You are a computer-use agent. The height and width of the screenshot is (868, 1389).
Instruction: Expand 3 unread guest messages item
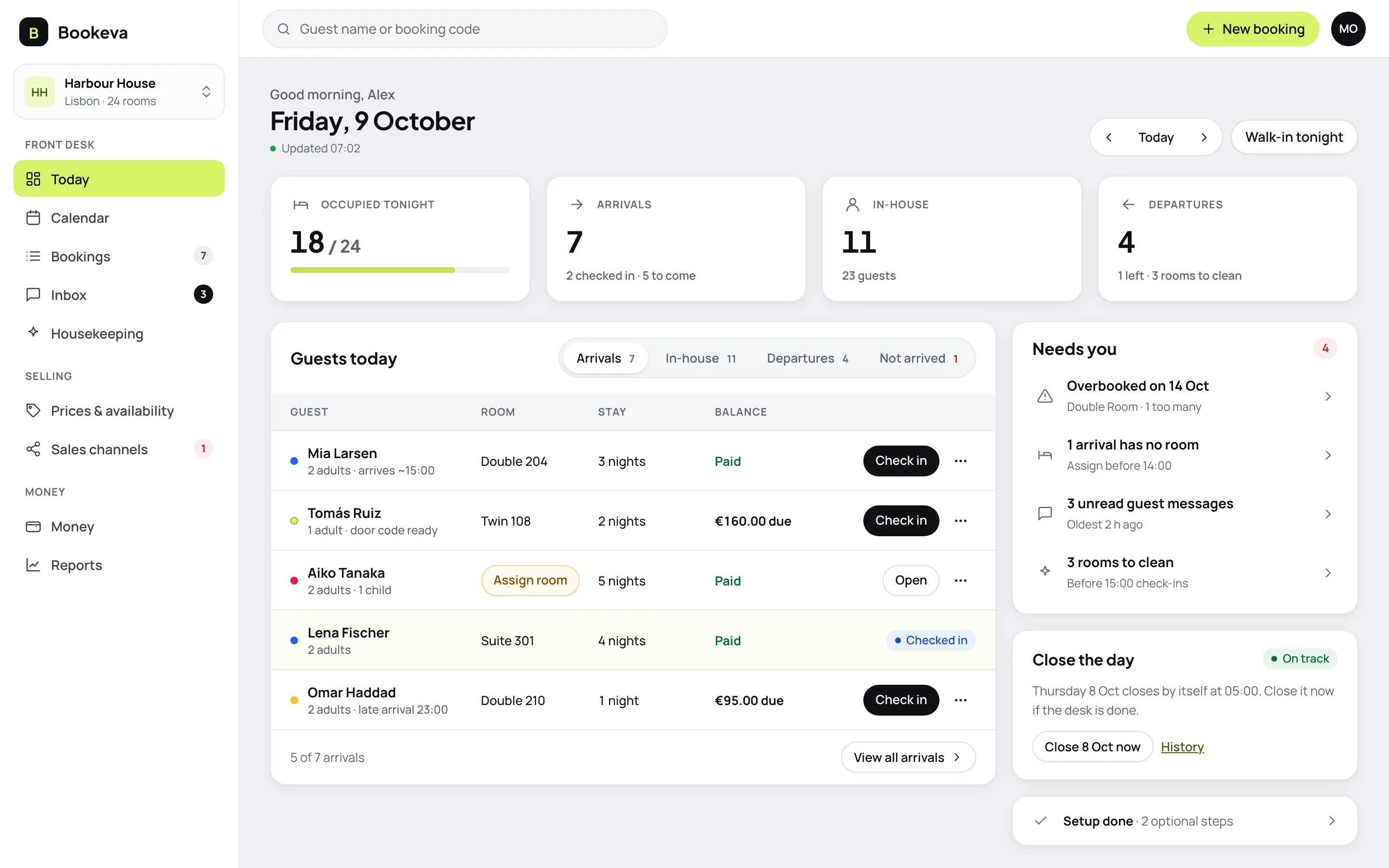click(1185, 513)
